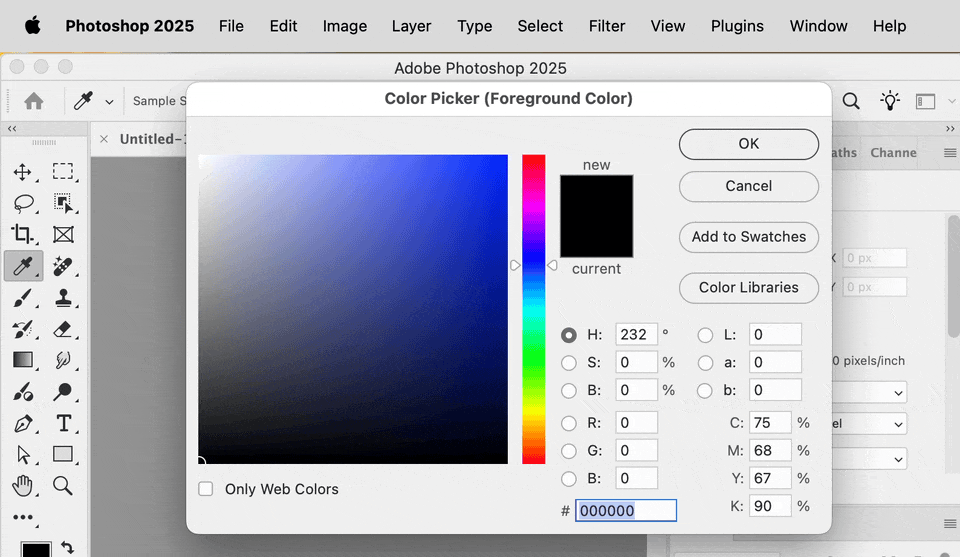Open the eyedropper tool preset dropdown arrow

coord(109,102)
